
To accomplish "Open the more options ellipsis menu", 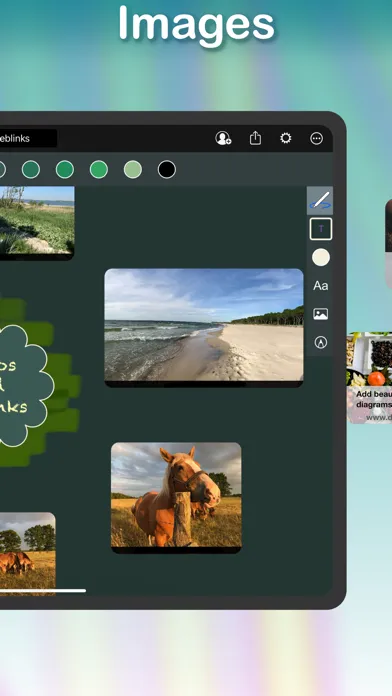I will (x=317, y=138).
